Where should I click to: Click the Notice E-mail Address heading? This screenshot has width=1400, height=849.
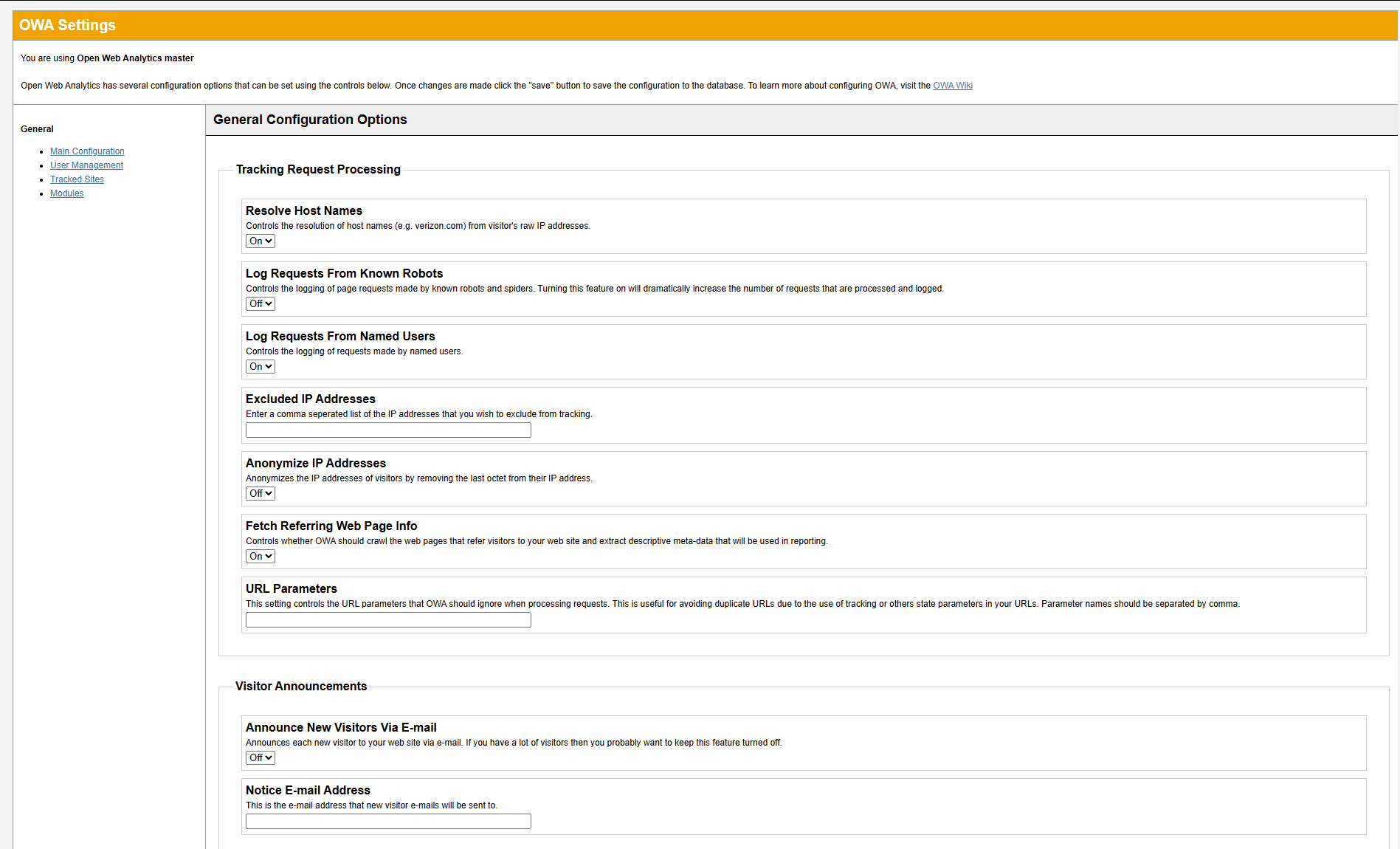click(308, 791)
